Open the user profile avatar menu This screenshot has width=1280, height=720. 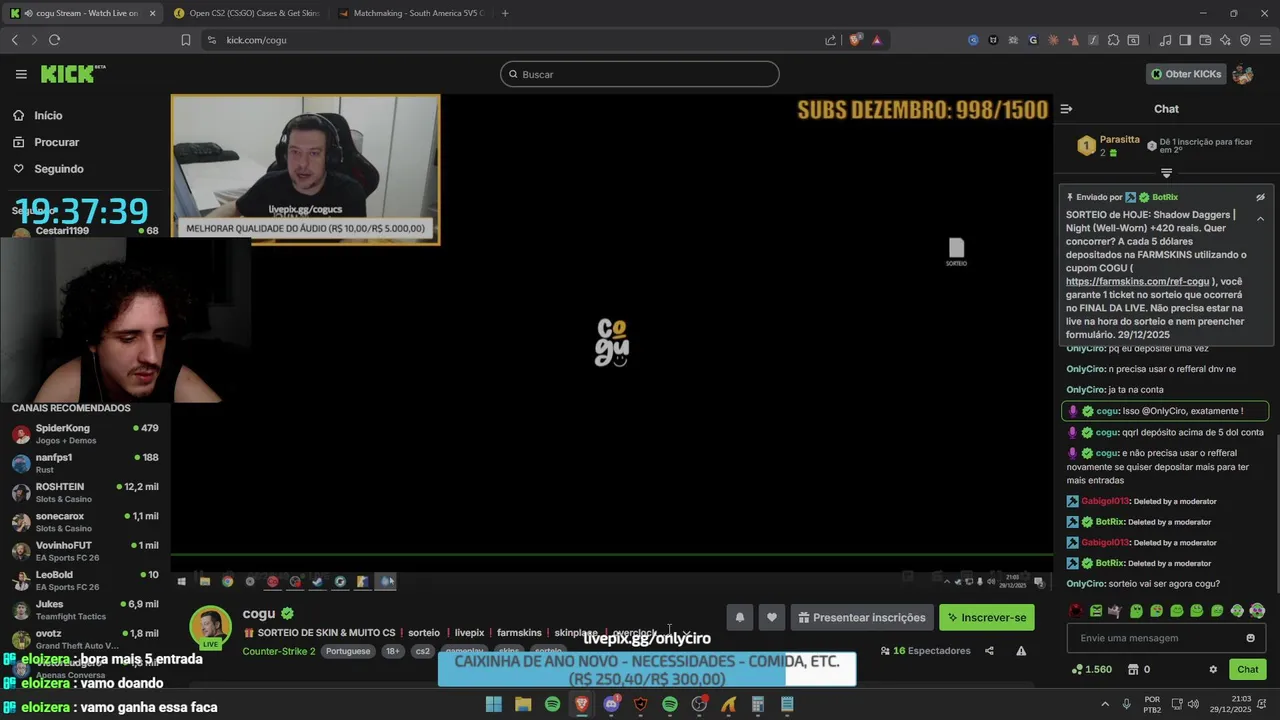tap(1243, 74)
